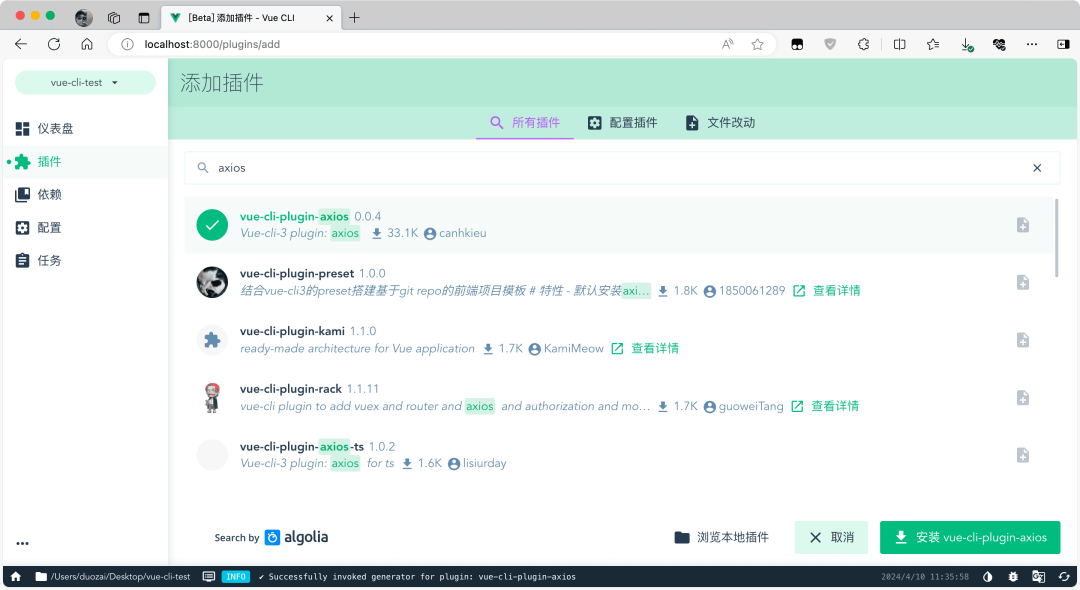Select the vue-cli-plugin-preset avatar

[x=212, y=282]
